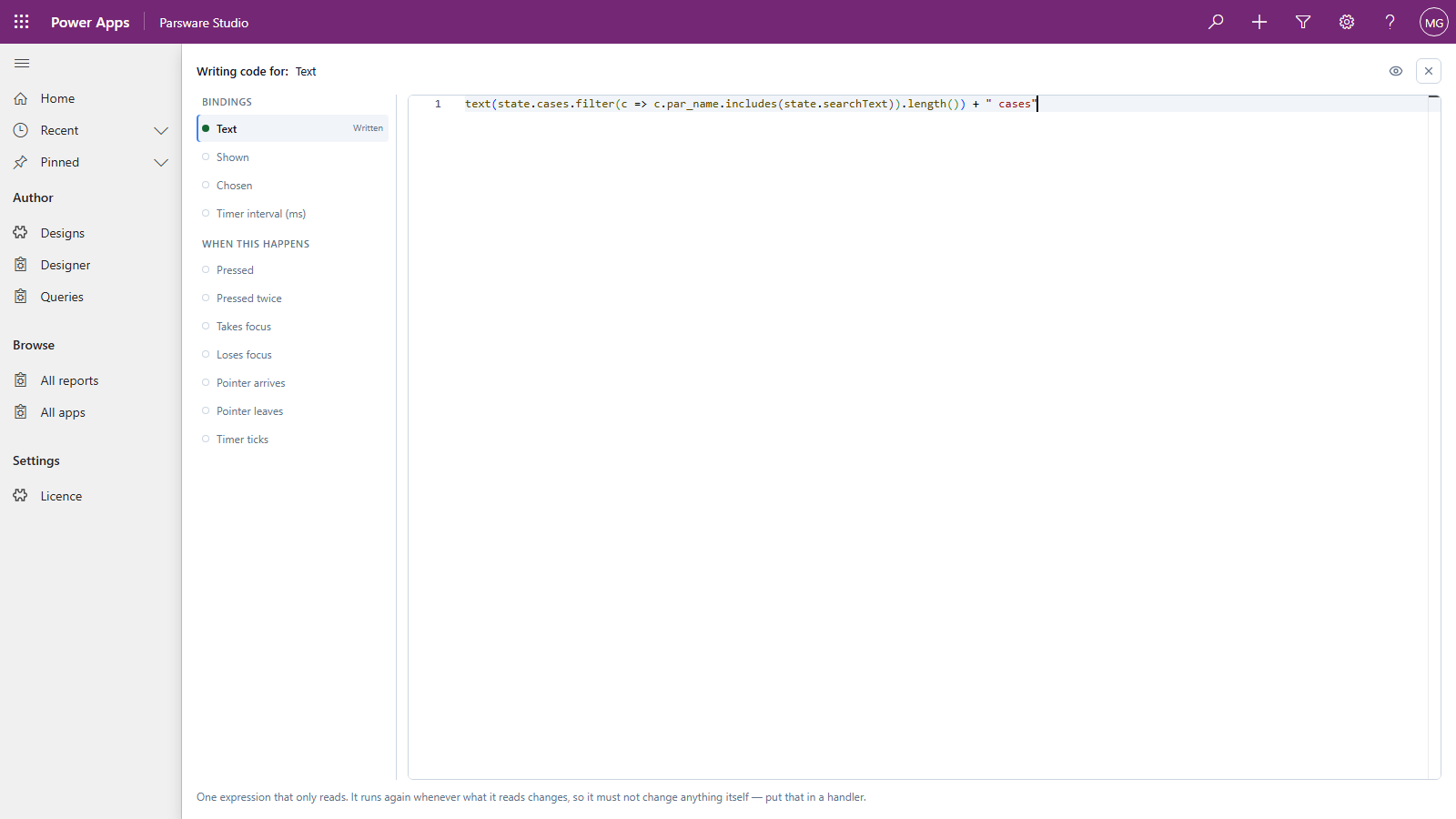
Task: Select the Timer interval (ms) binding
Action: click(293, 214)
